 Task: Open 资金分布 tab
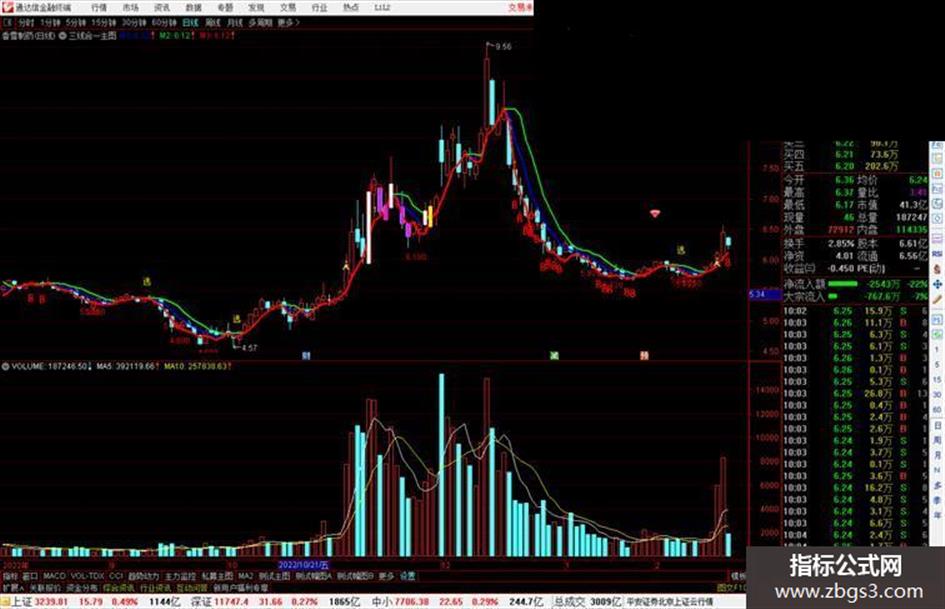pos(81,587)
